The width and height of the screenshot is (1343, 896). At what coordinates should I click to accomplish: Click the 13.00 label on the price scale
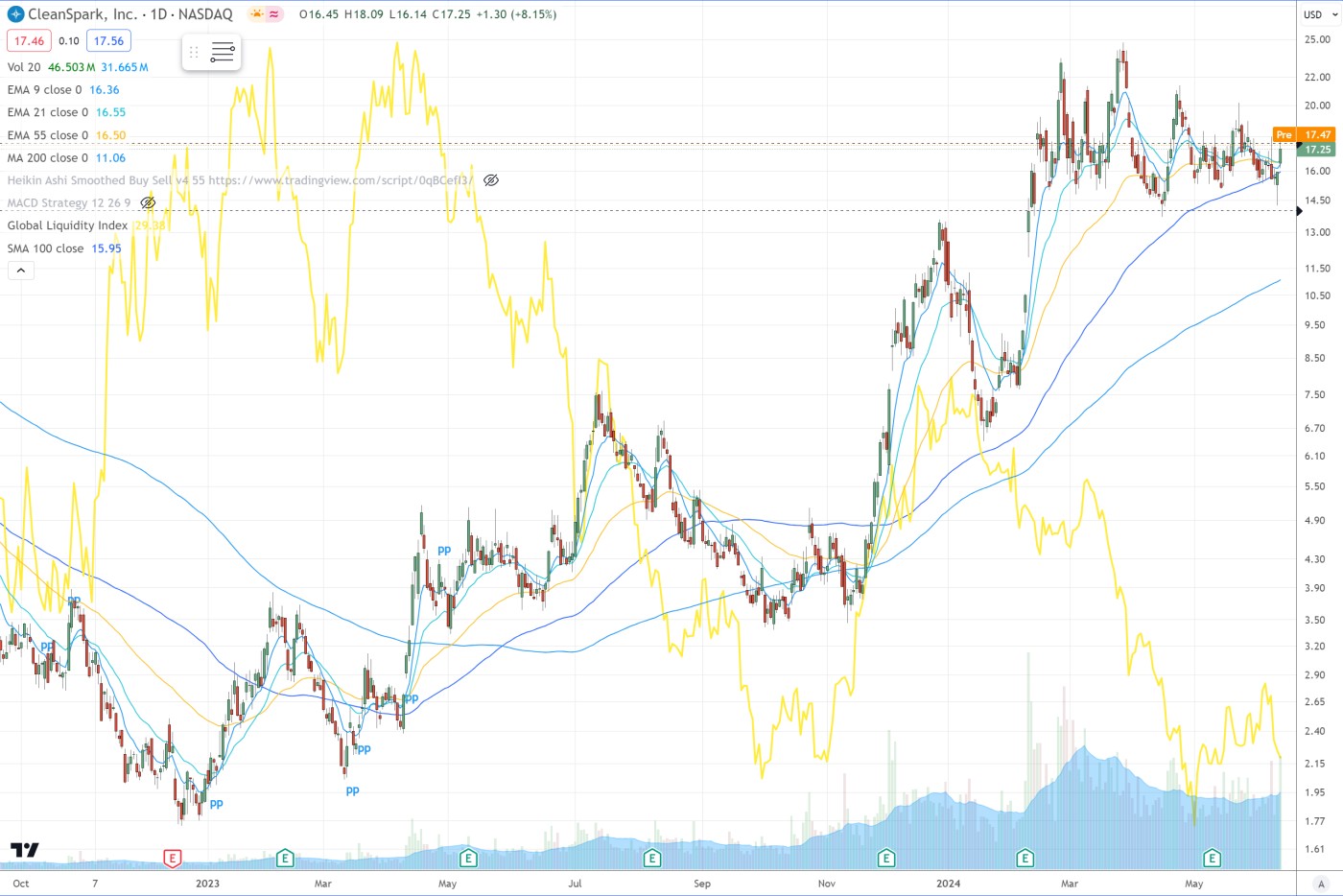coord(1317,232)
